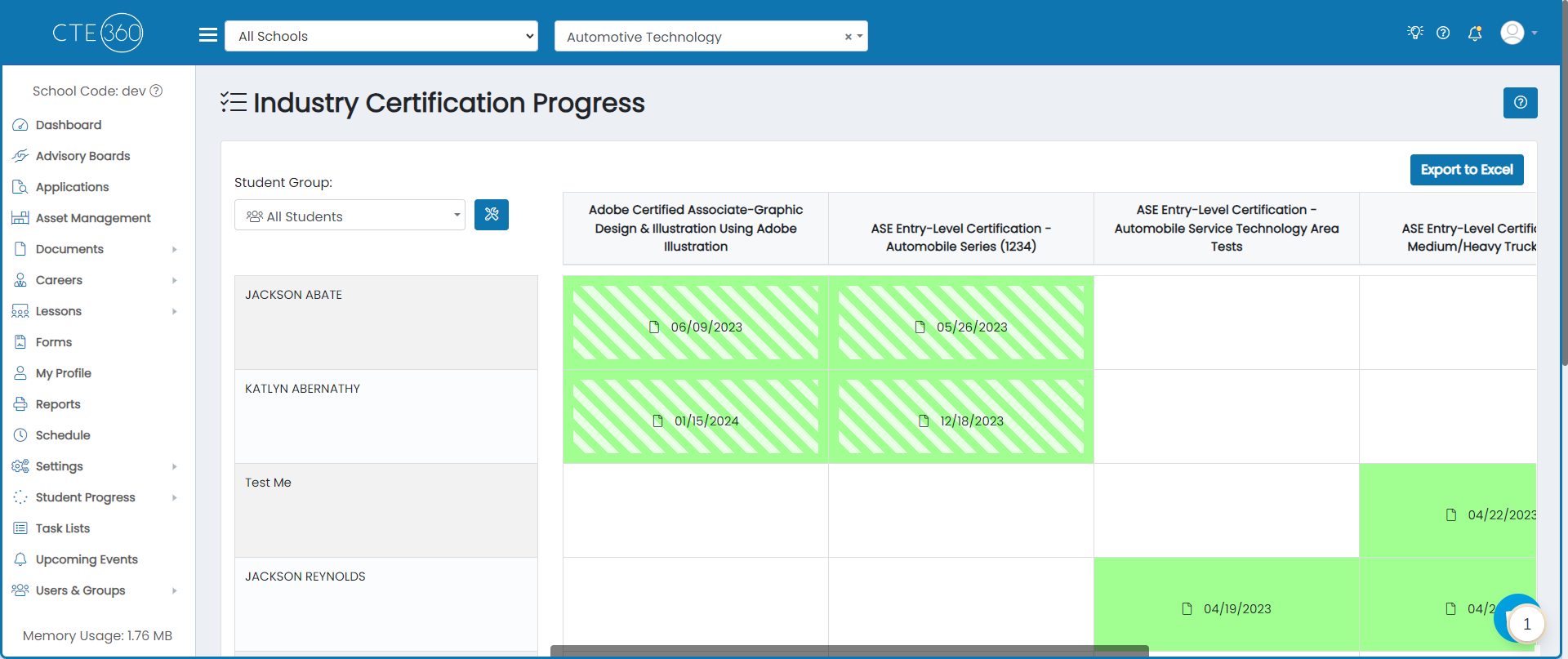Open the notifications bell icon
The height and width of the screenshot is (659, 1568).
[x=1475, y=33]
